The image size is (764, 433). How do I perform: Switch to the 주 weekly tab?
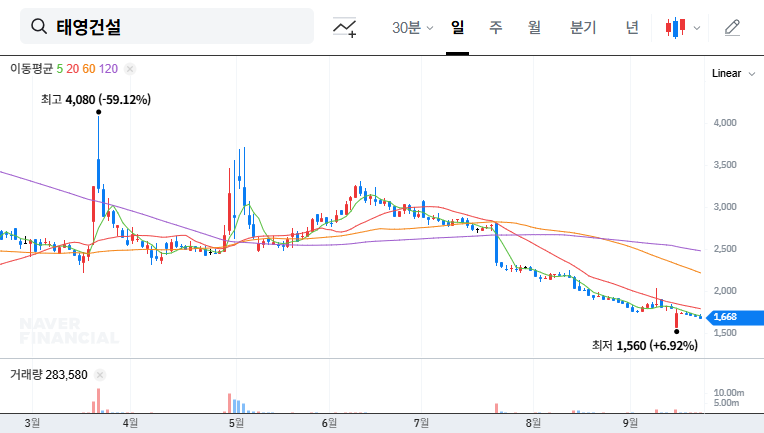[496, 27]
